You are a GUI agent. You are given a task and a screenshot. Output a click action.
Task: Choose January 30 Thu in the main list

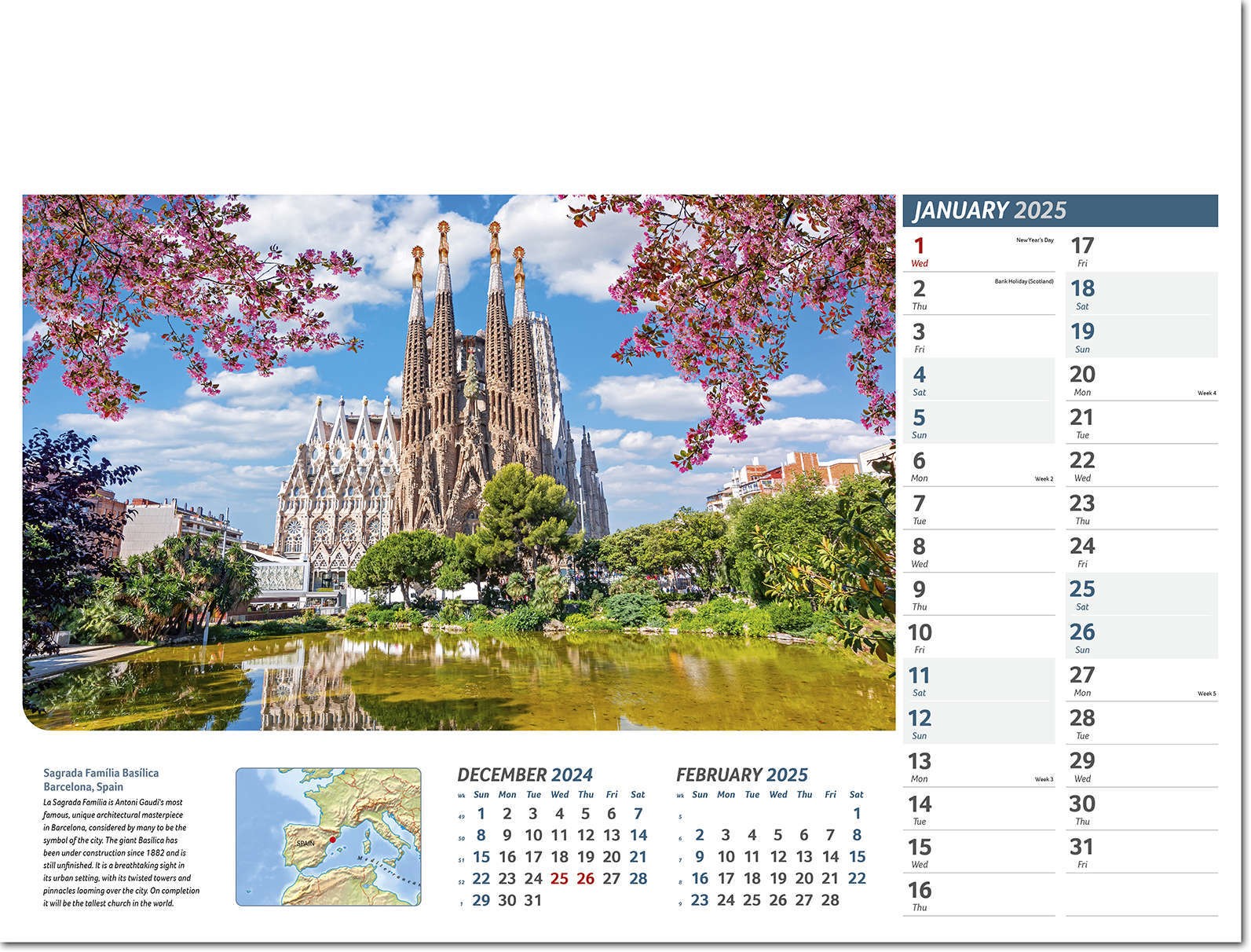click(1142, 809)
